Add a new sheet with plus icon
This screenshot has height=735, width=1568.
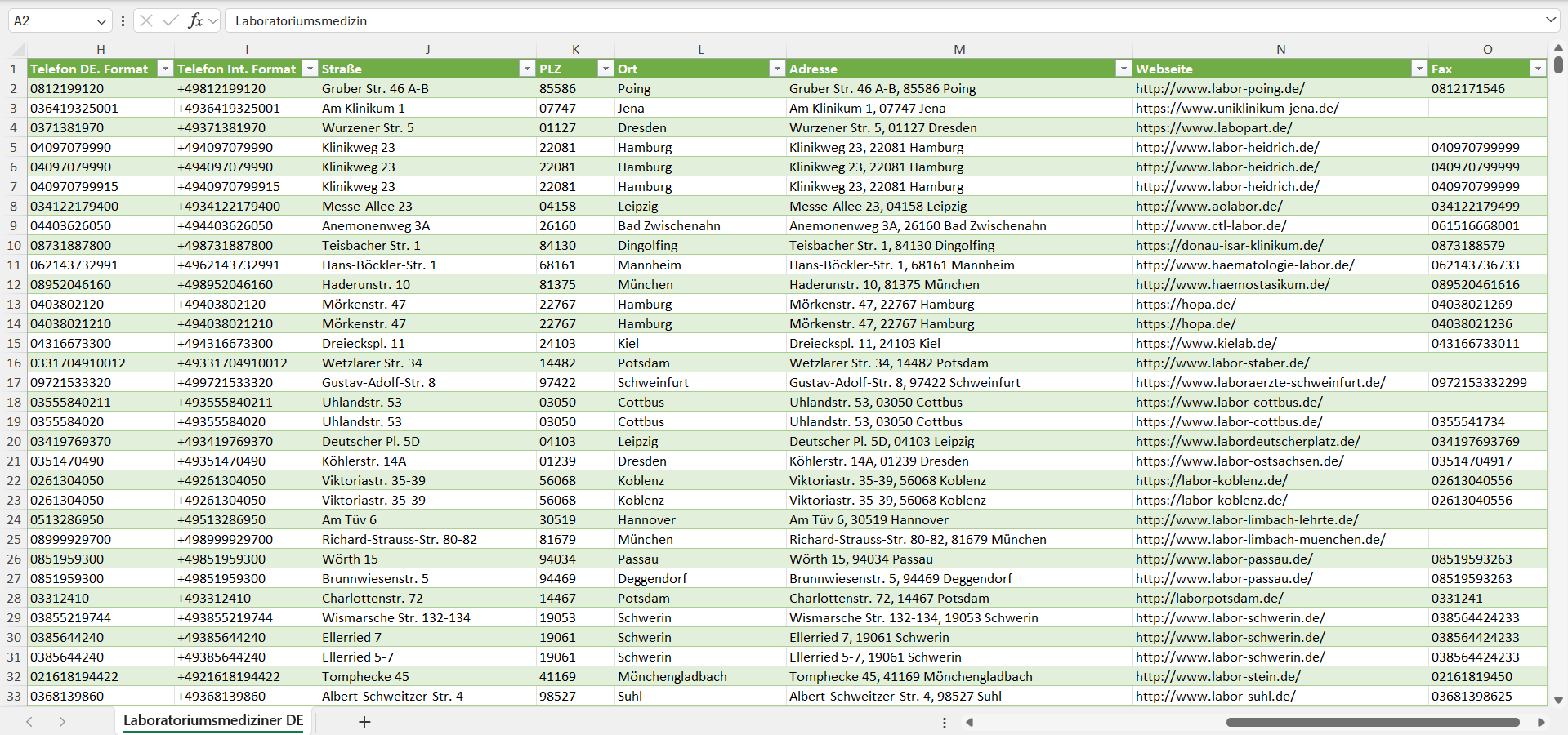(364, 722)
